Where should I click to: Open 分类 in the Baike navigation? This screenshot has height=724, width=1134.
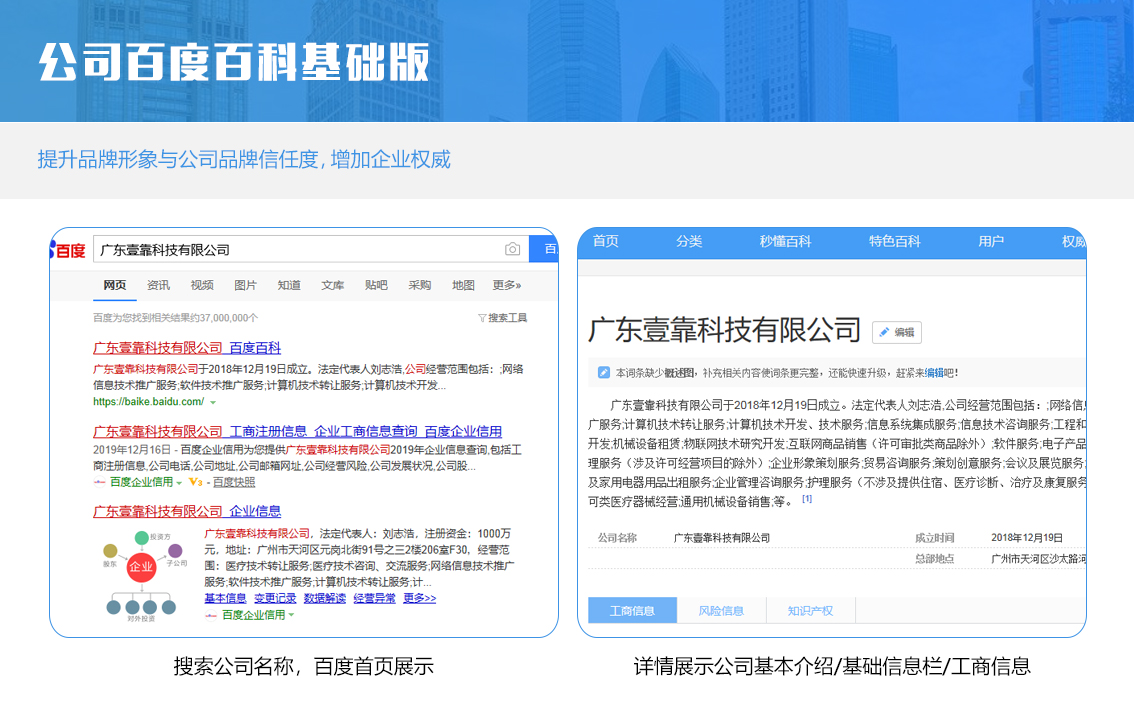tap(689, 241)
